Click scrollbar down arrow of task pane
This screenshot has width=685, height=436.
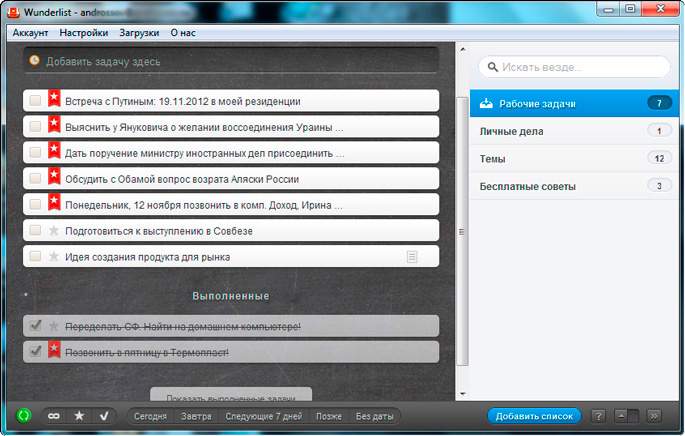[x=463, y=394]
